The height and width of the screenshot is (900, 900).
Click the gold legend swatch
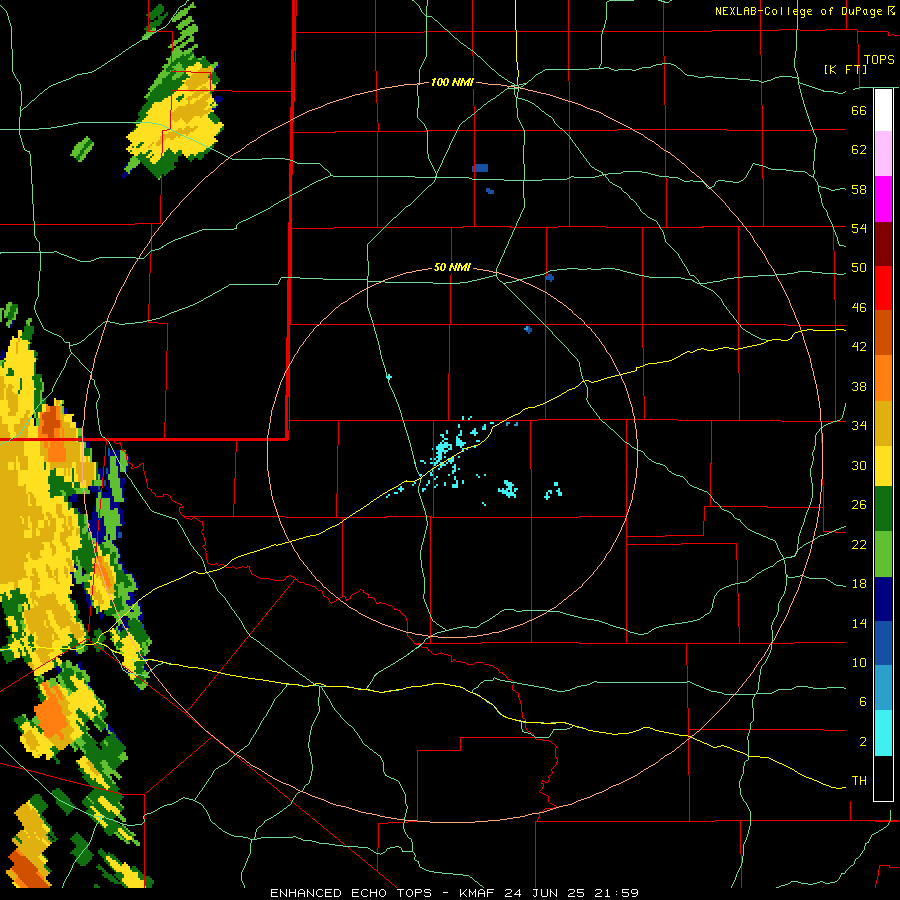pos(883,423)
